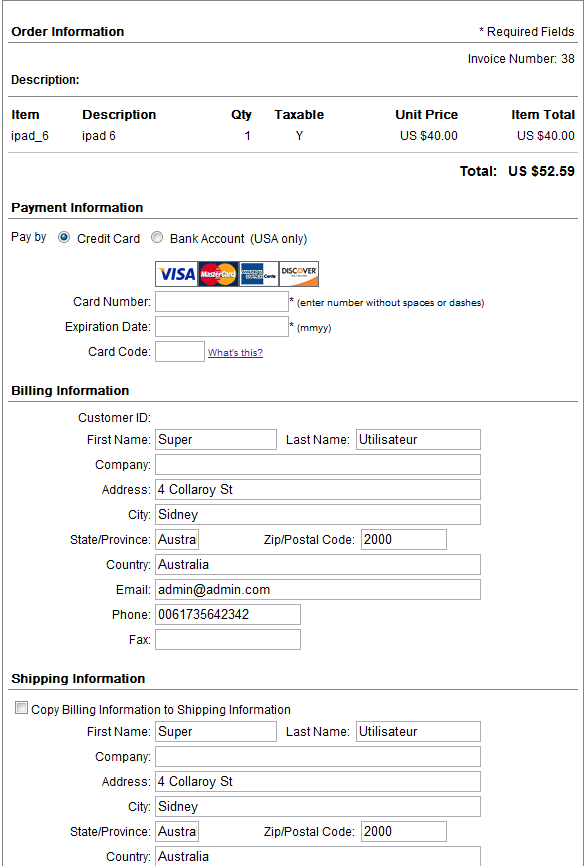Viewport: 585px width, 866px height.
Task: Select the Bank Account payment option
Action: (x=157, y=238)
